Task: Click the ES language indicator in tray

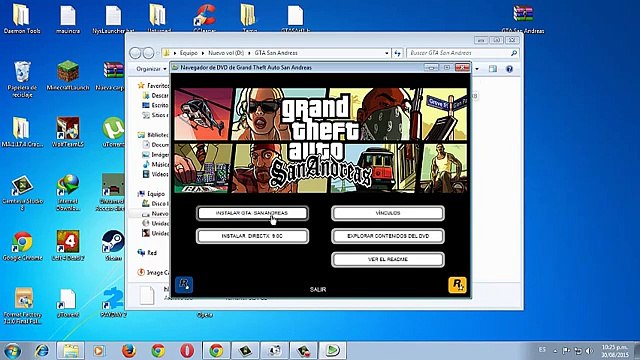Action: point(542,350)
